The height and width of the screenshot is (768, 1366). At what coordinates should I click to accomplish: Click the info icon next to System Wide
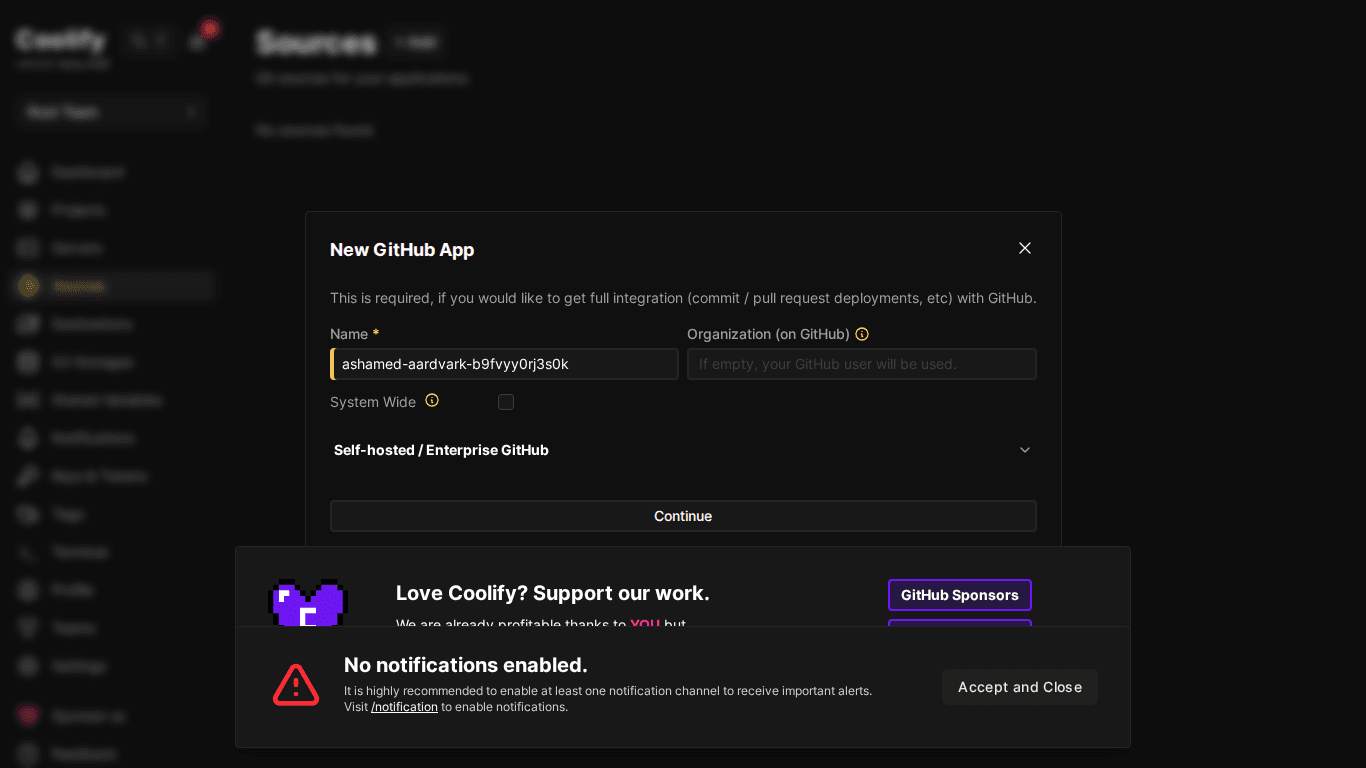pyautogui.click(x=432, y=401)
